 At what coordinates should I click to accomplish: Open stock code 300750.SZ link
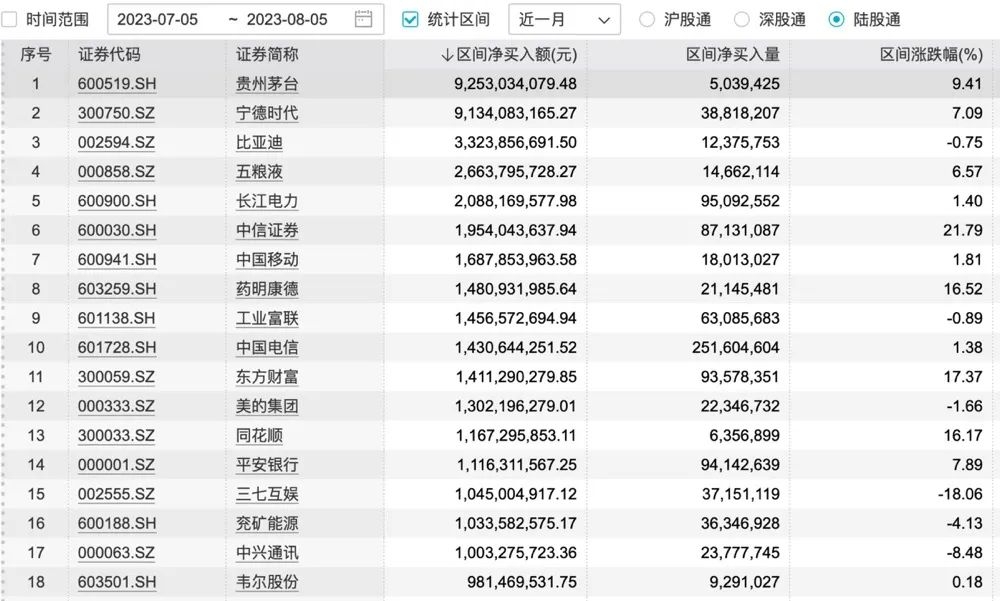(116, 113)
